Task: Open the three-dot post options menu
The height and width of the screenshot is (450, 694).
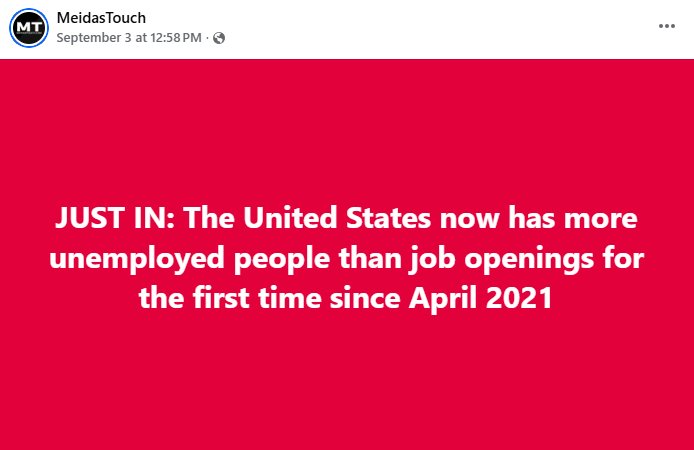Action: (667, 26)
